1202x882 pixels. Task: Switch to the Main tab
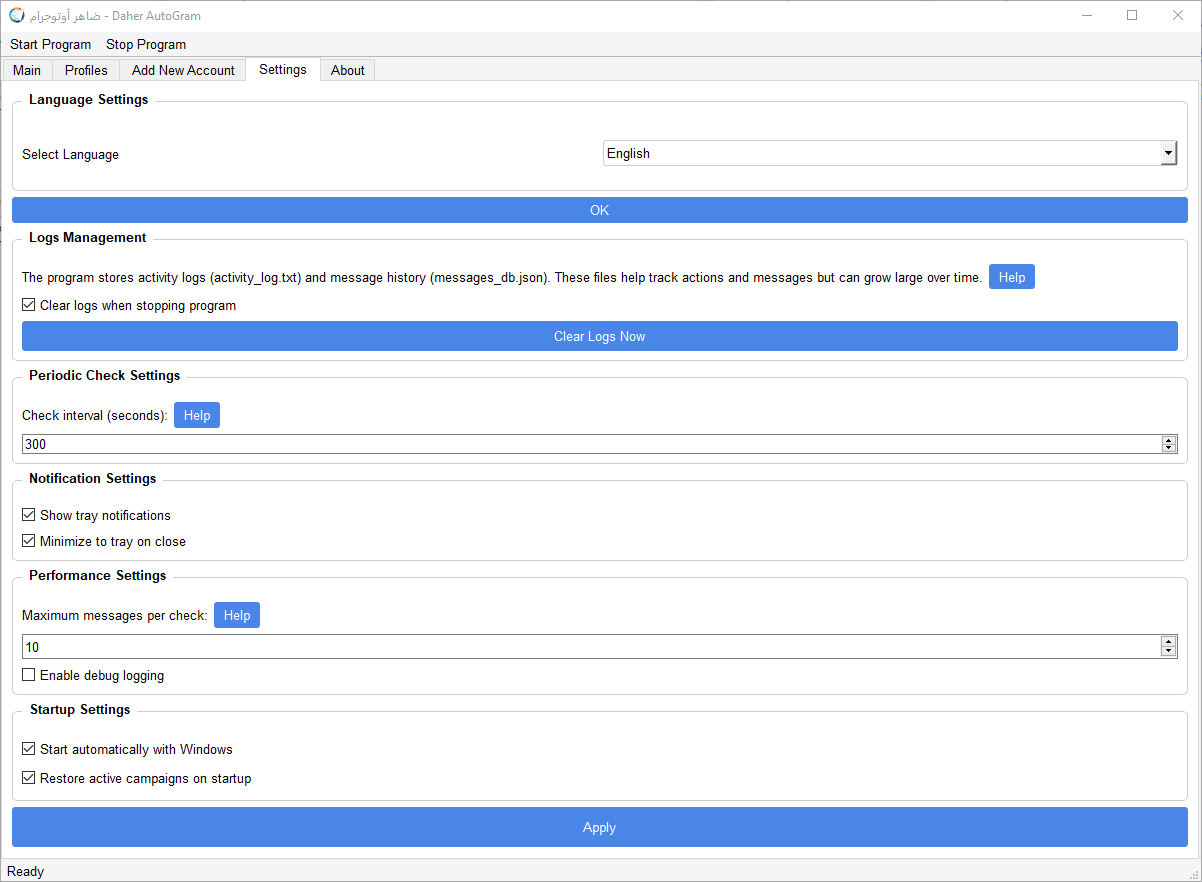tap(27, 70)
